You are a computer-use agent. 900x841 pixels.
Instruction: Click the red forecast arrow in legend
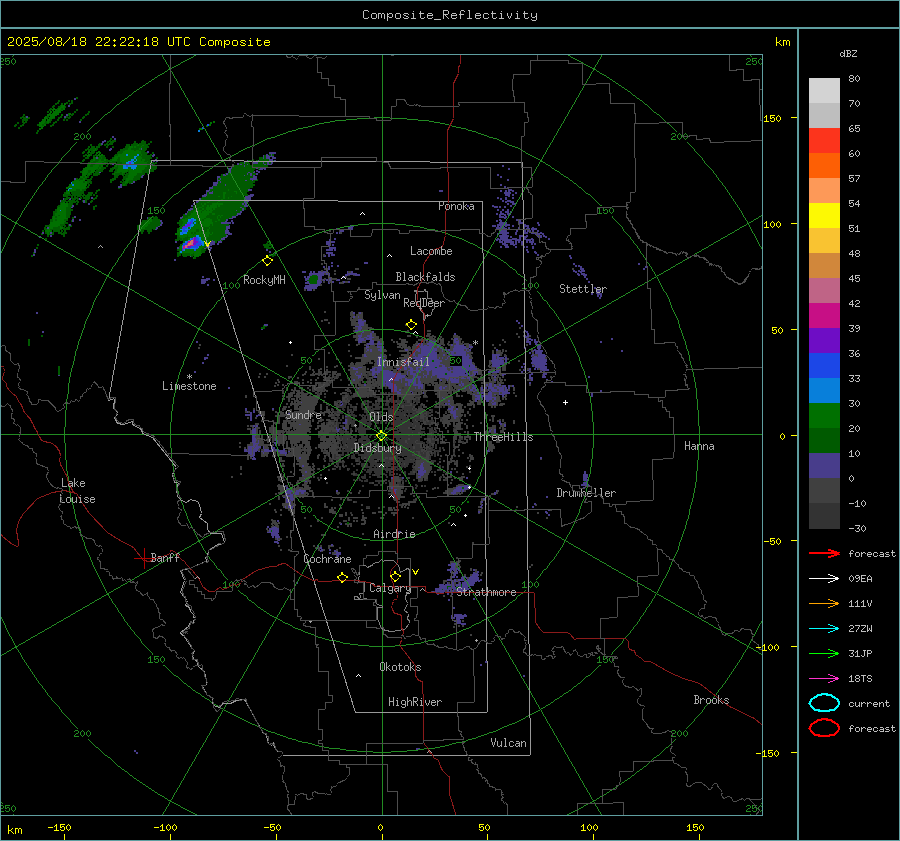pos(824,553)
